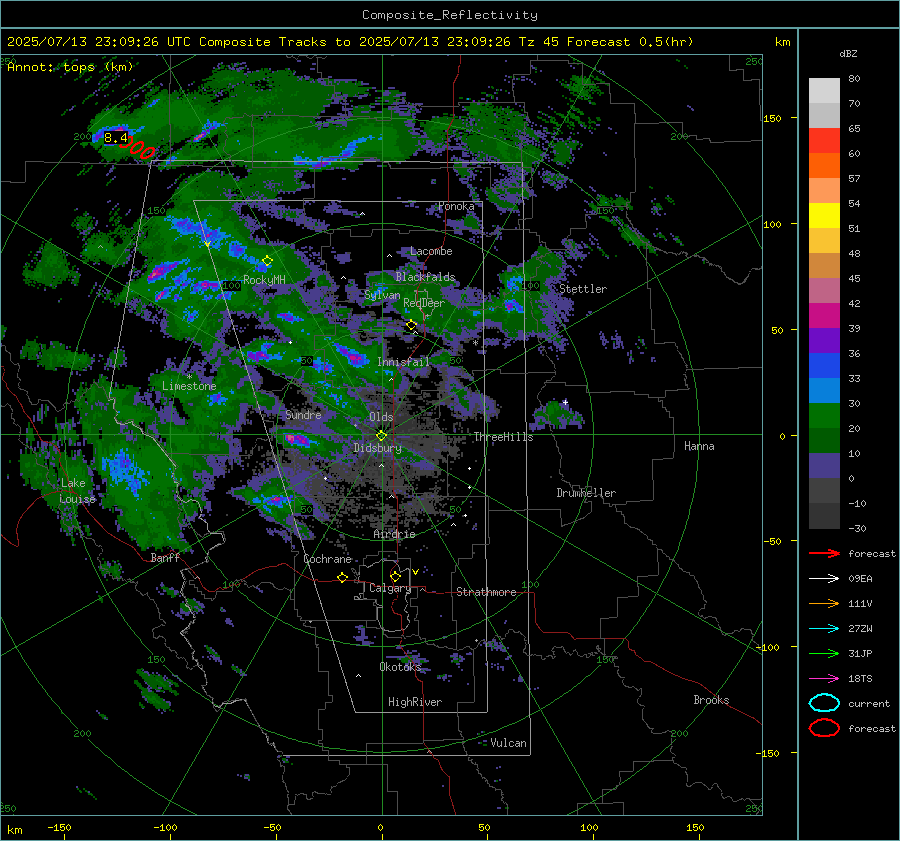This screenshot has width=900, height=841.
Task: Click the Vulcan city label
Action: (508, 742)
